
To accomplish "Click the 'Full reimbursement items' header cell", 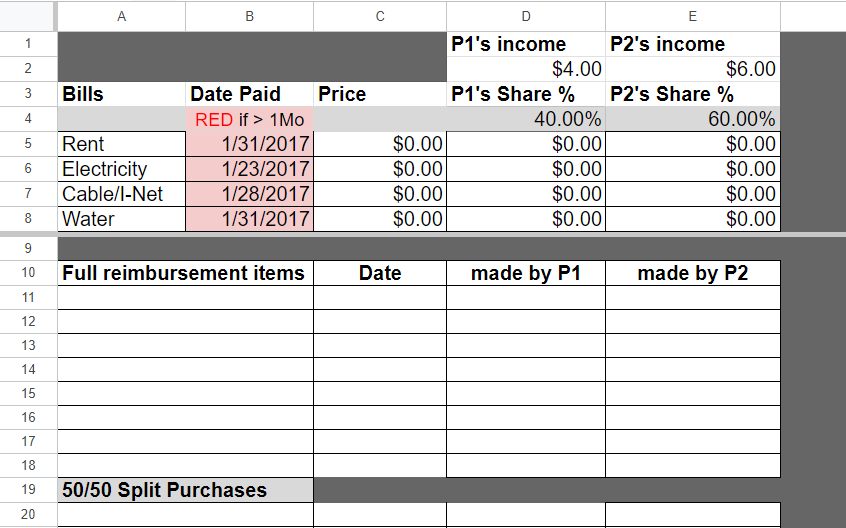I will 185,272.
